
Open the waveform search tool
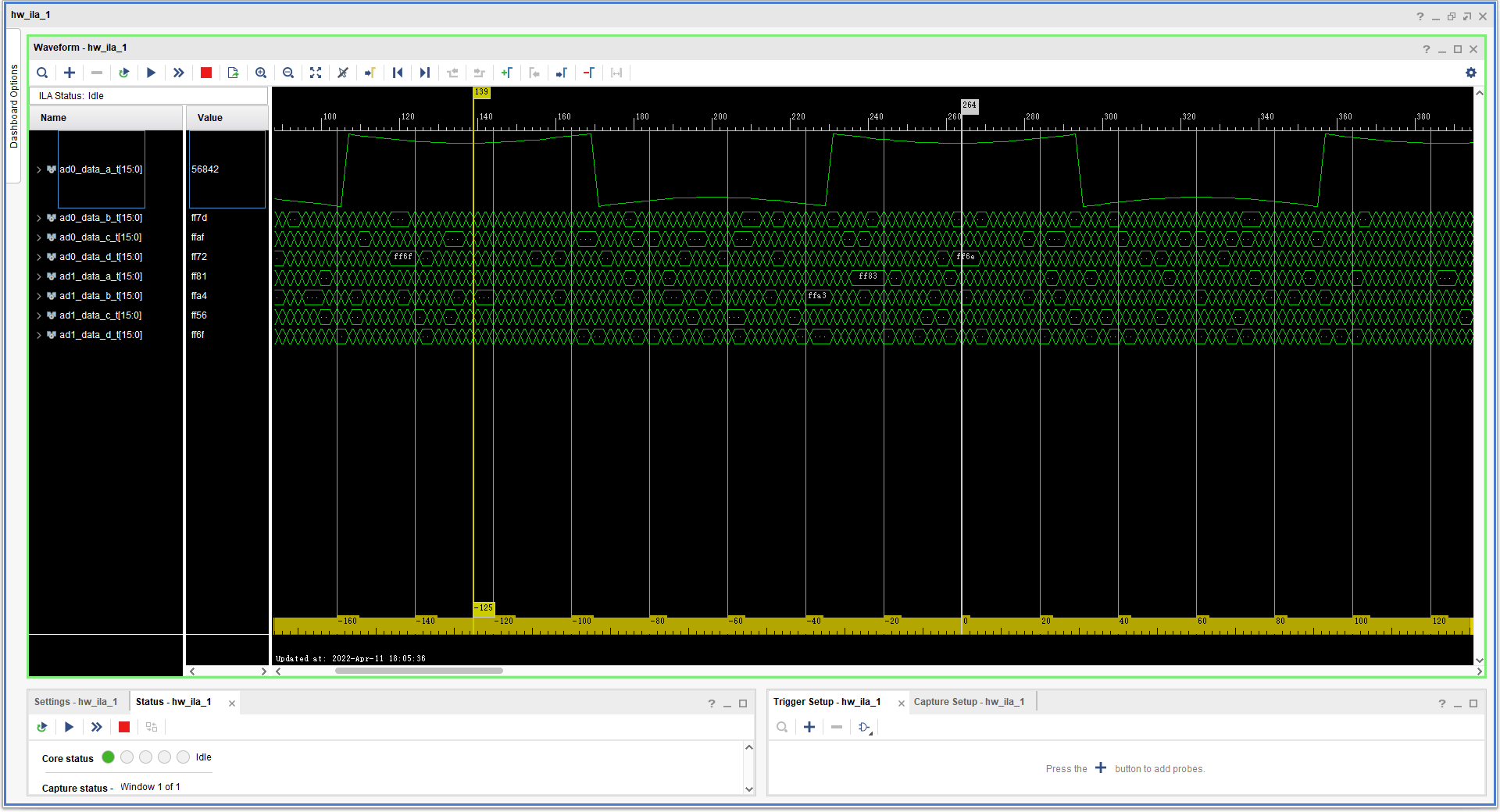tap(42, 73)
